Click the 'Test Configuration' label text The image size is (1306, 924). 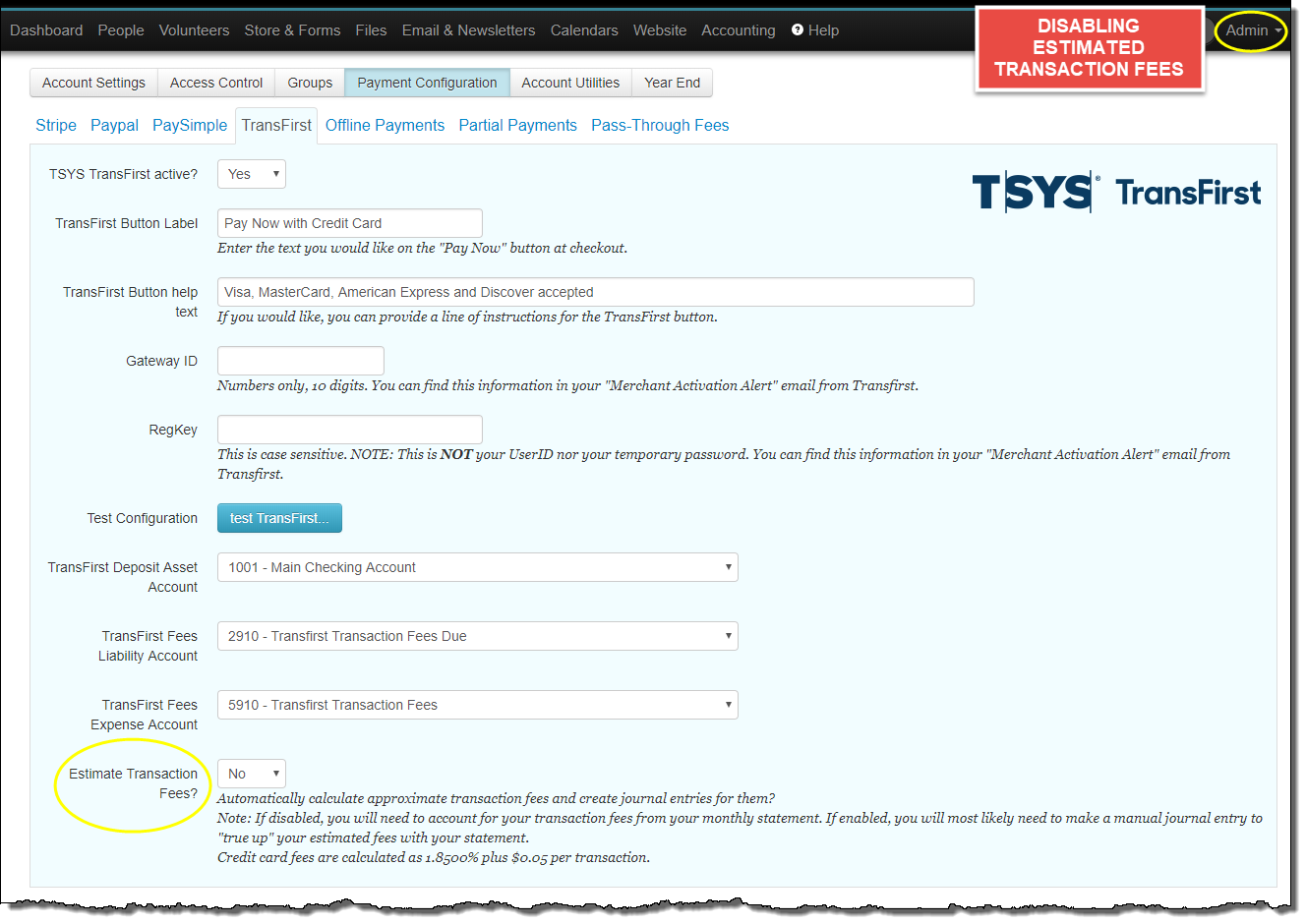(142, 518)
